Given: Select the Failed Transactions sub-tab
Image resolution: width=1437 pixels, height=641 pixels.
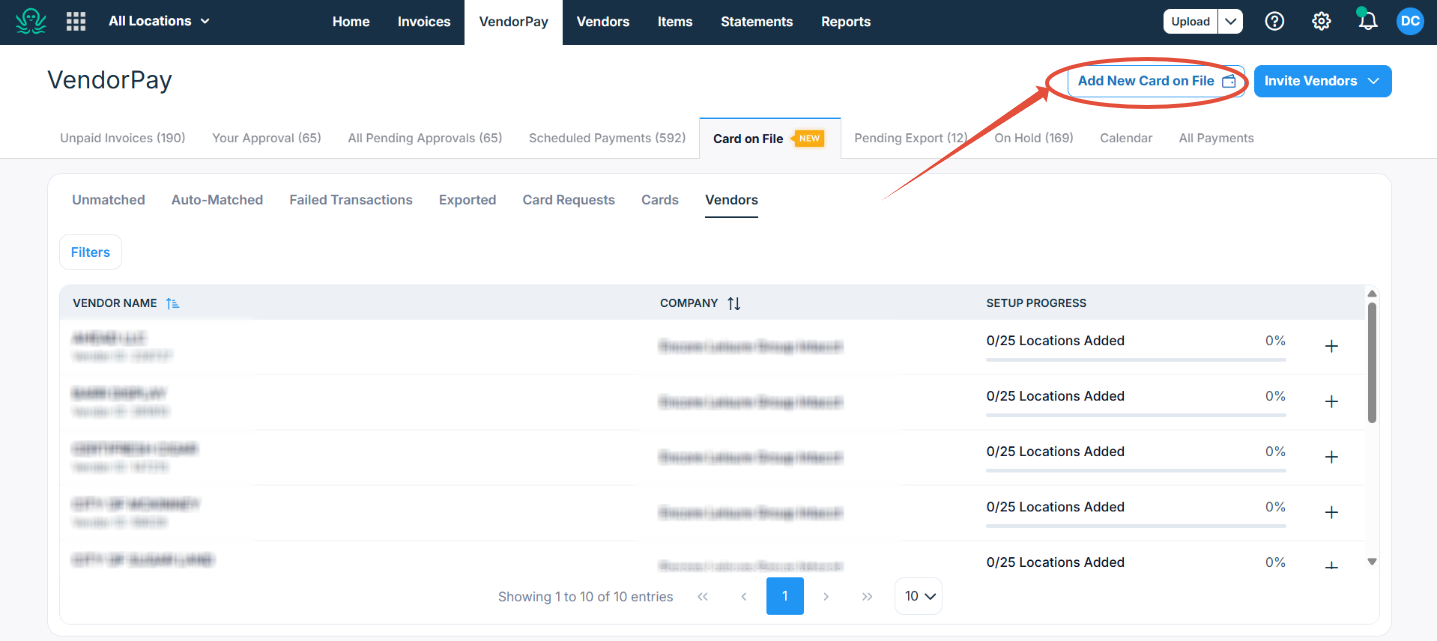Looking at the screenshot, I should tap(351, 200).
